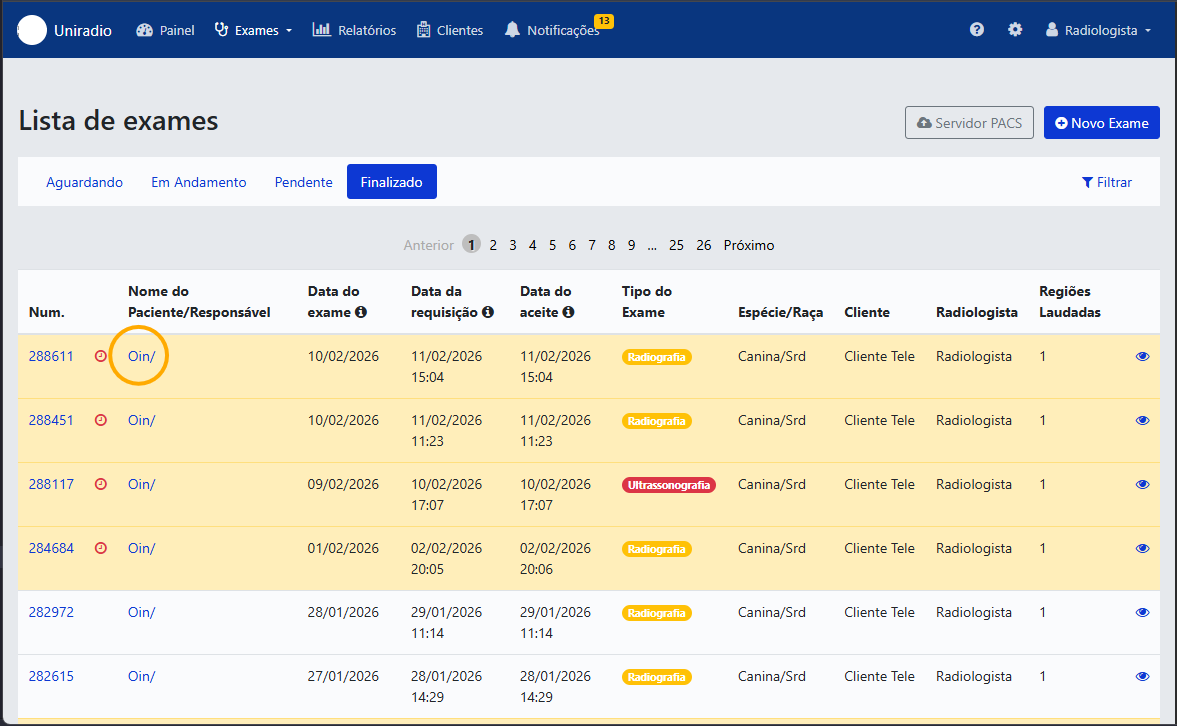Click info icon beside Data do aceite
The image size is (1177, 726).
[568, 312]
